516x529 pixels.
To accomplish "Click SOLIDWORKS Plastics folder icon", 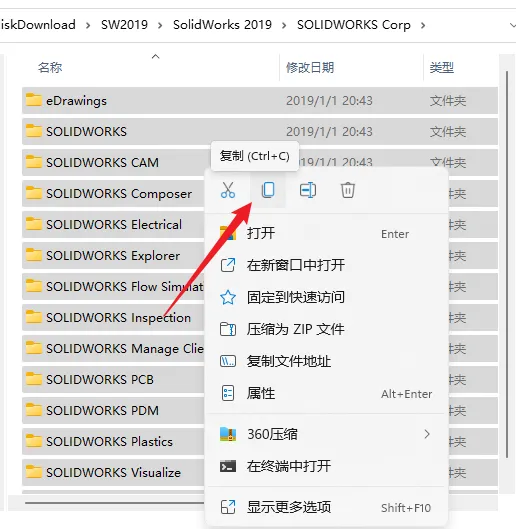I will point(34,441).
